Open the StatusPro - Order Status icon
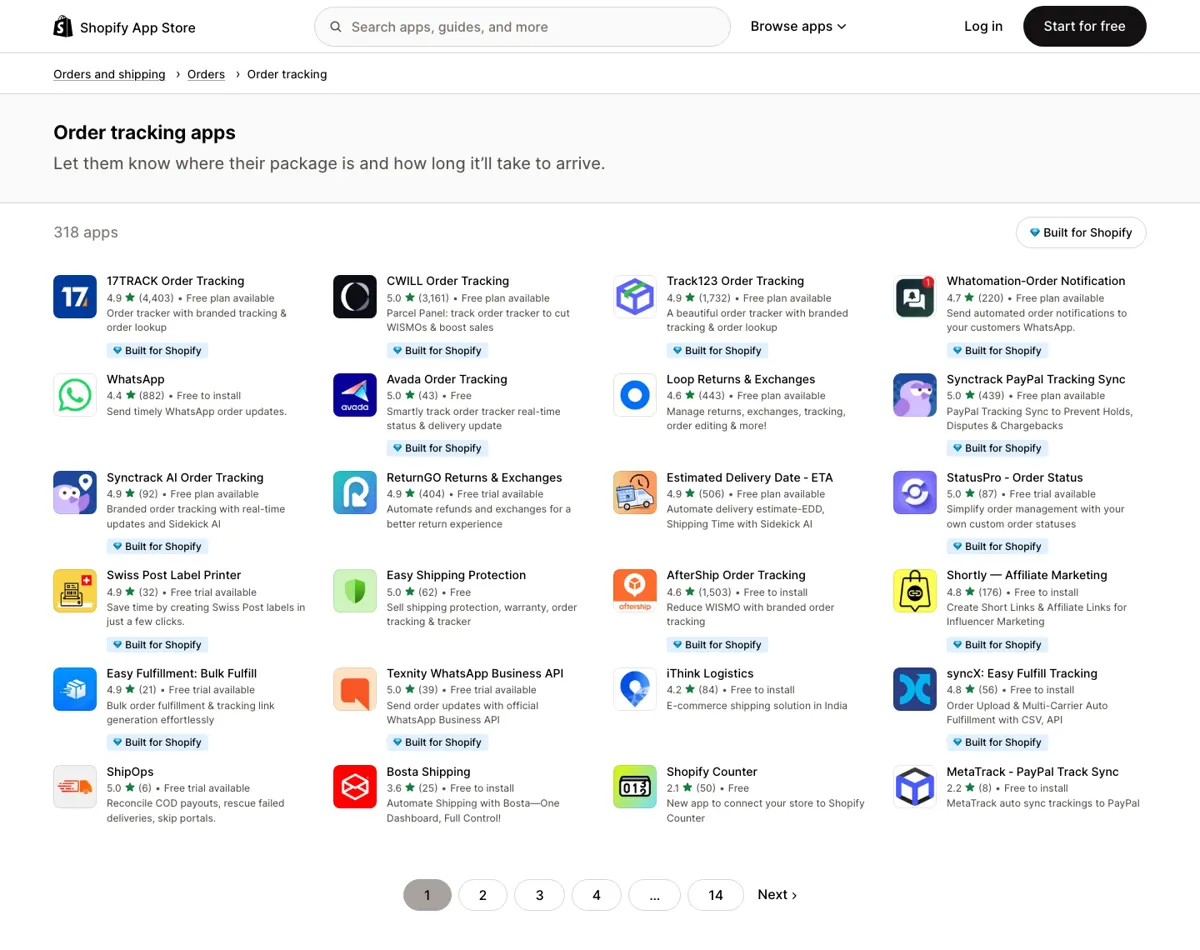This screenshot has width=1200, height=950. pyautogui.click(x=915, y=493)
